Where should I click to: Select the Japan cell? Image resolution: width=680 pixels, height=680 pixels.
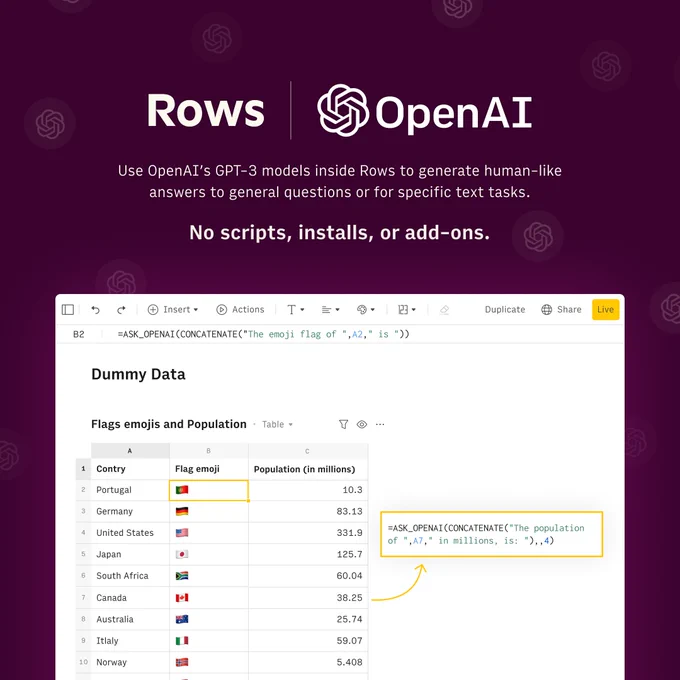pos(130,554)
